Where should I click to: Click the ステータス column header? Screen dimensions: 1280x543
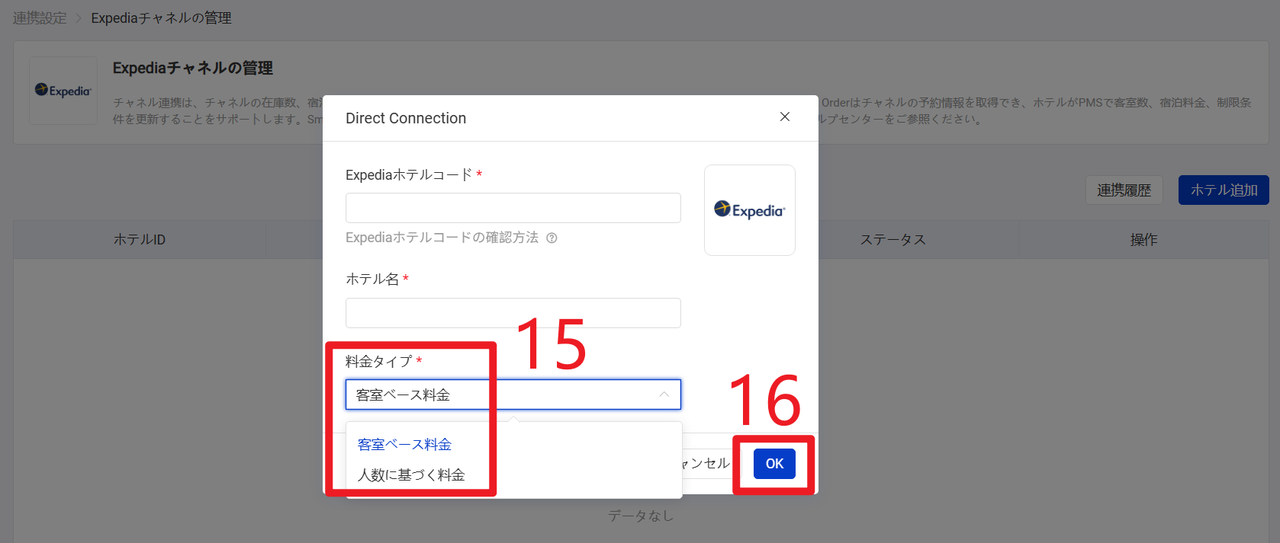(892, 240)
